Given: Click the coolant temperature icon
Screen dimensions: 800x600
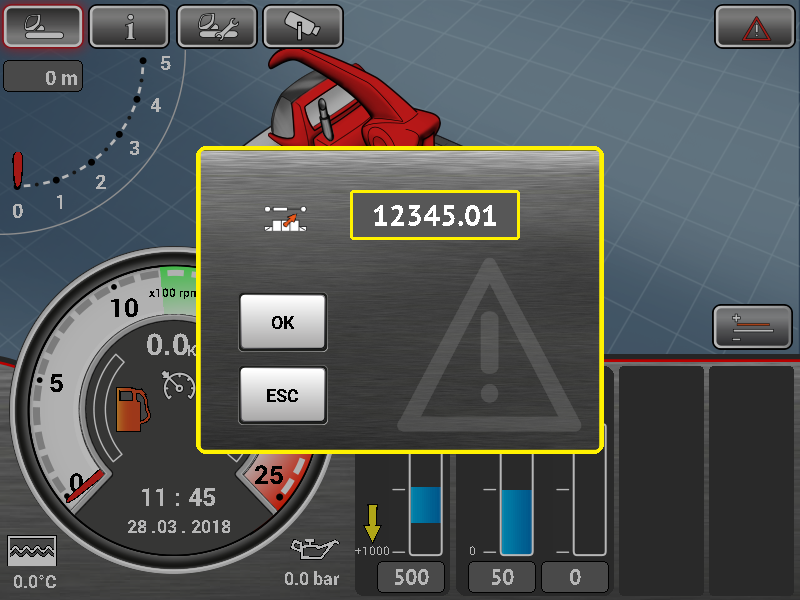Looking at the screenshot, I should pyautogui.click(x=32, y=551).
